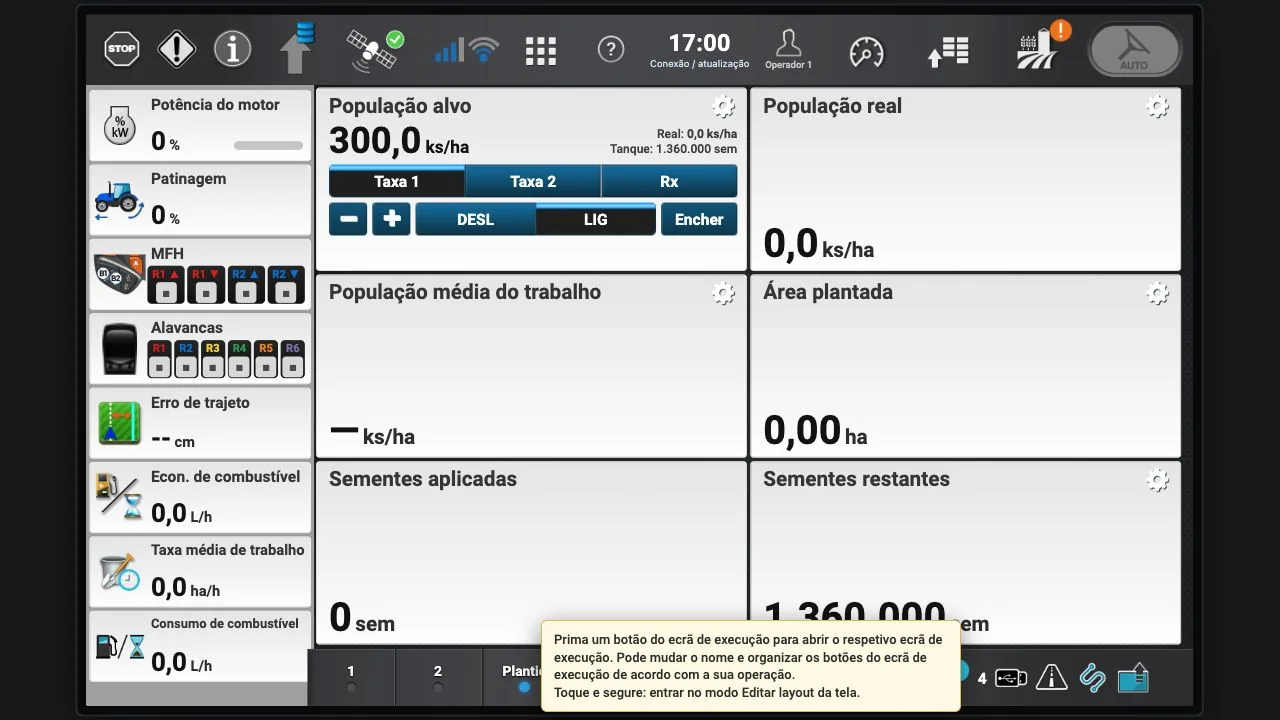The height and width of the screenshot is (720, 1280).
Task: Increase target population with plus button
Action: pos(391,219)
